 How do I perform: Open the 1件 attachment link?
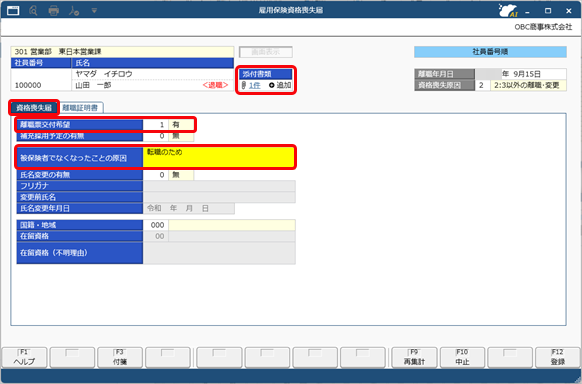255,85
